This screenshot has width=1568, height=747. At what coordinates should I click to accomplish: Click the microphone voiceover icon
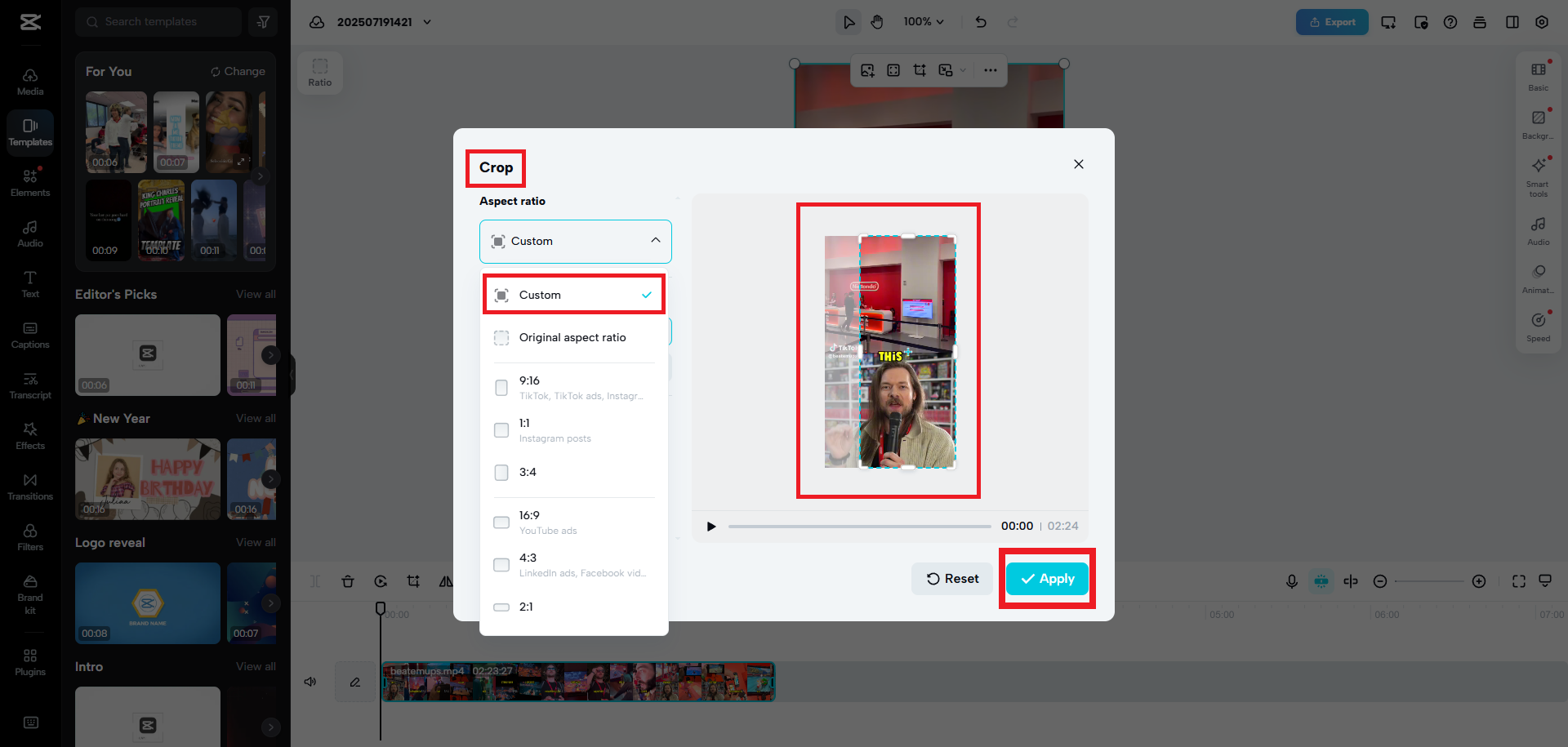[1292, 581]
